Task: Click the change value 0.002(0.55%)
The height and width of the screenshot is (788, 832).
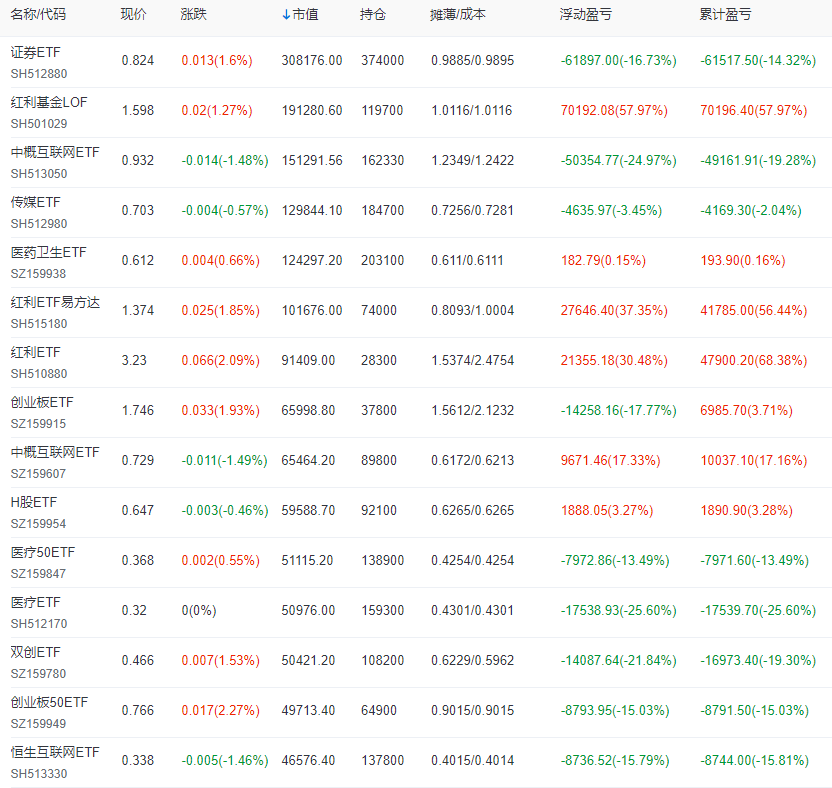Action: point(221,560)
